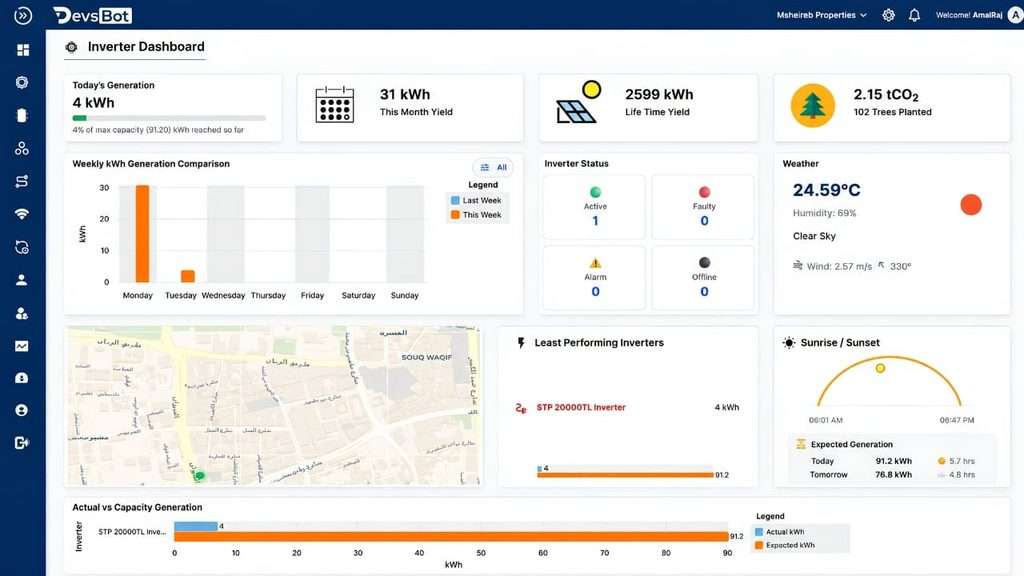Screen dimensions: 1024x576
Task: Select the Active inverter status card
Action: pyautogui.click(x=595, y=207)
